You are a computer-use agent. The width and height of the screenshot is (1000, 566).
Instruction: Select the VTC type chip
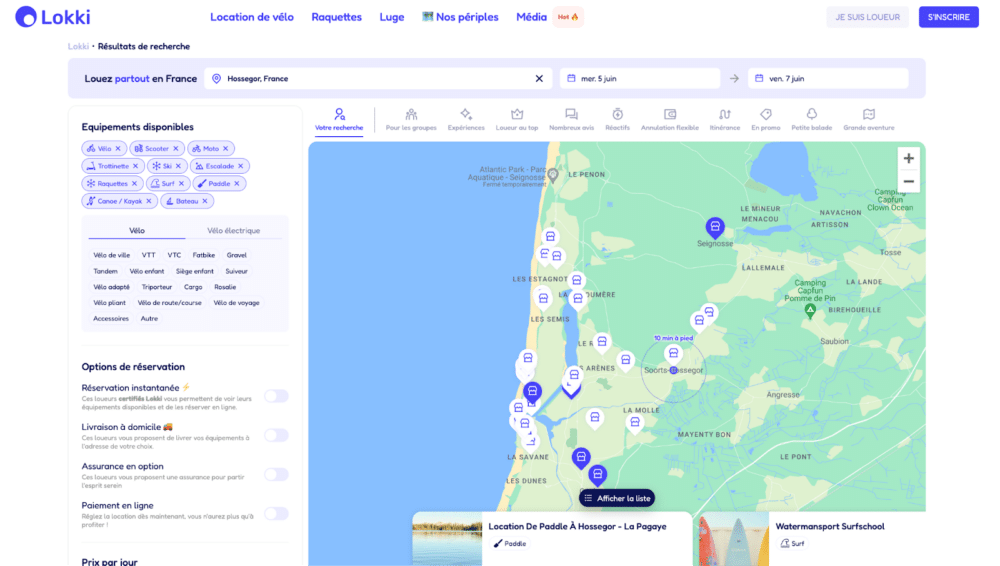[174, 255]
